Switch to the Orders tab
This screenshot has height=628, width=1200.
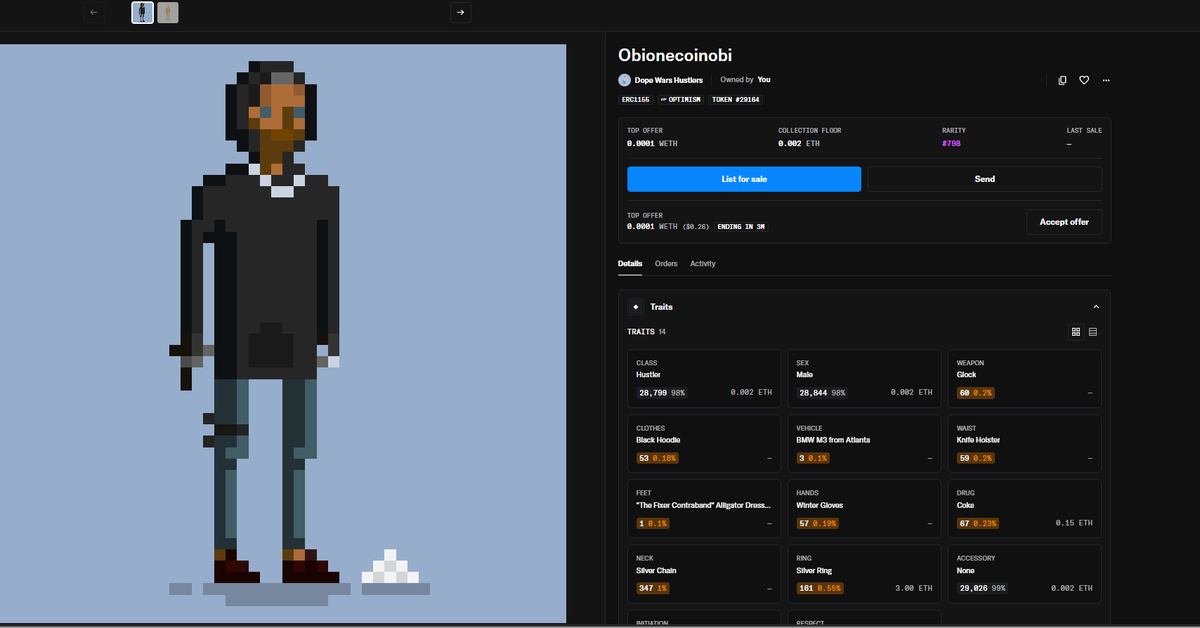point(666,263)
